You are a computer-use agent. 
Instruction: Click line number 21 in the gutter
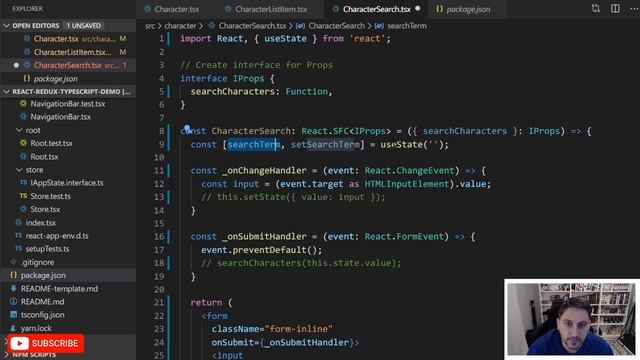pyautogui.click(x=159, y=302)
